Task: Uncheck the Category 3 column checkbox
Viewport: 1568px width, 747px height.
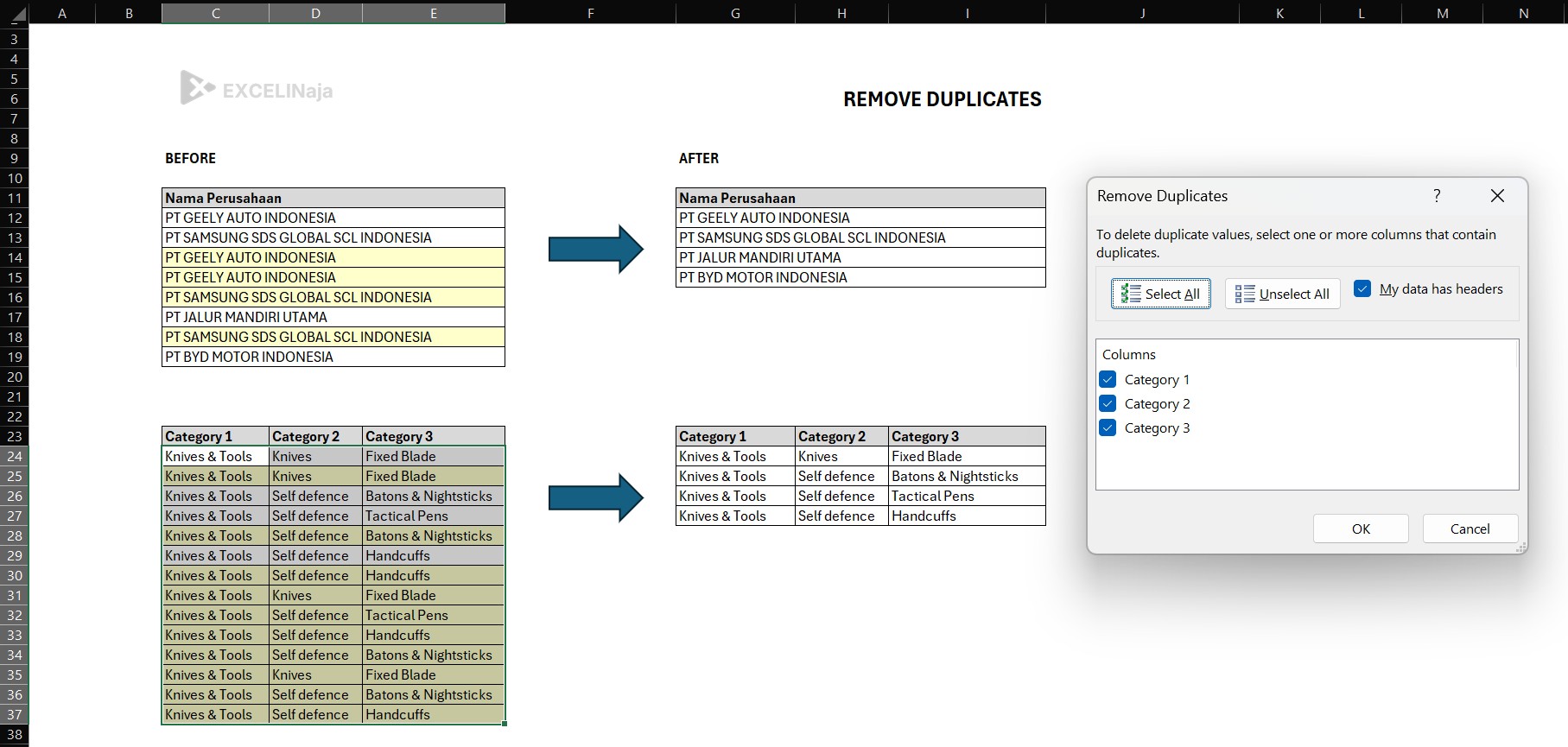Action: pyautogui.click(x=1108, y=427)
